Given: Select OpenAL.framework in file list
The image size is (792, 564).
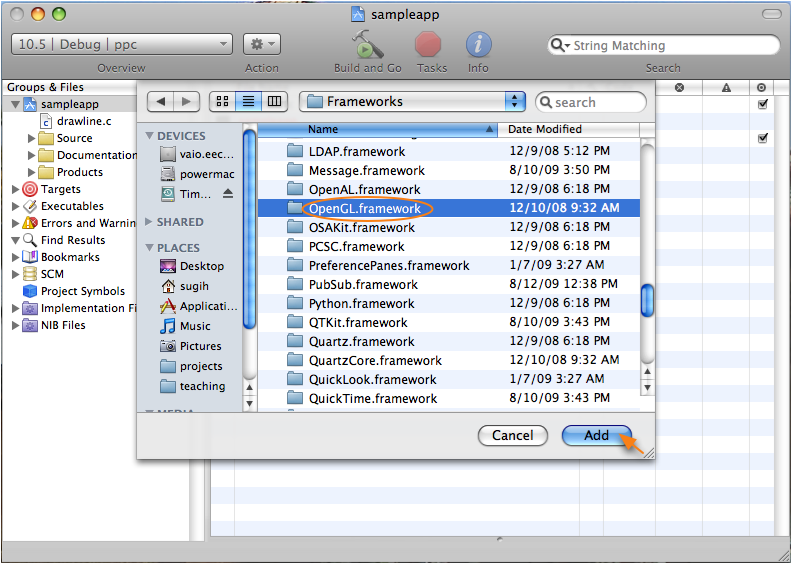Looking at the screenshot, I should point(449,189).
